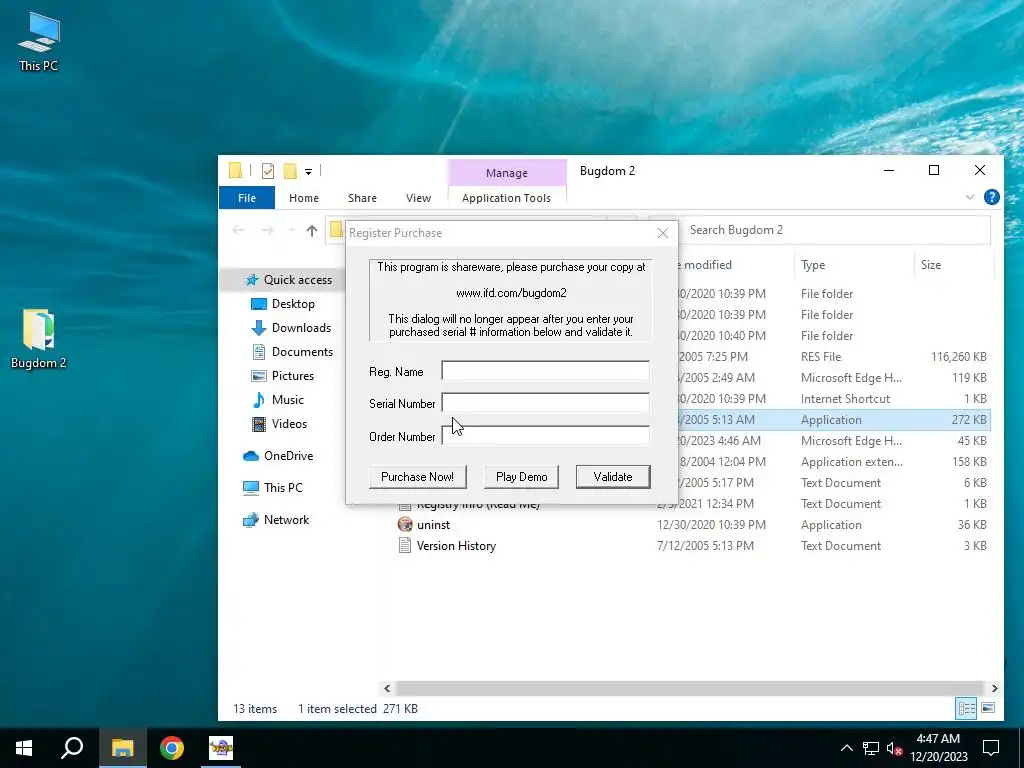Image resolution: width=1024 pixels, height=768 pixels.
Task: Click the Properties checkmark icon in title bar
Action: [268, 171]
